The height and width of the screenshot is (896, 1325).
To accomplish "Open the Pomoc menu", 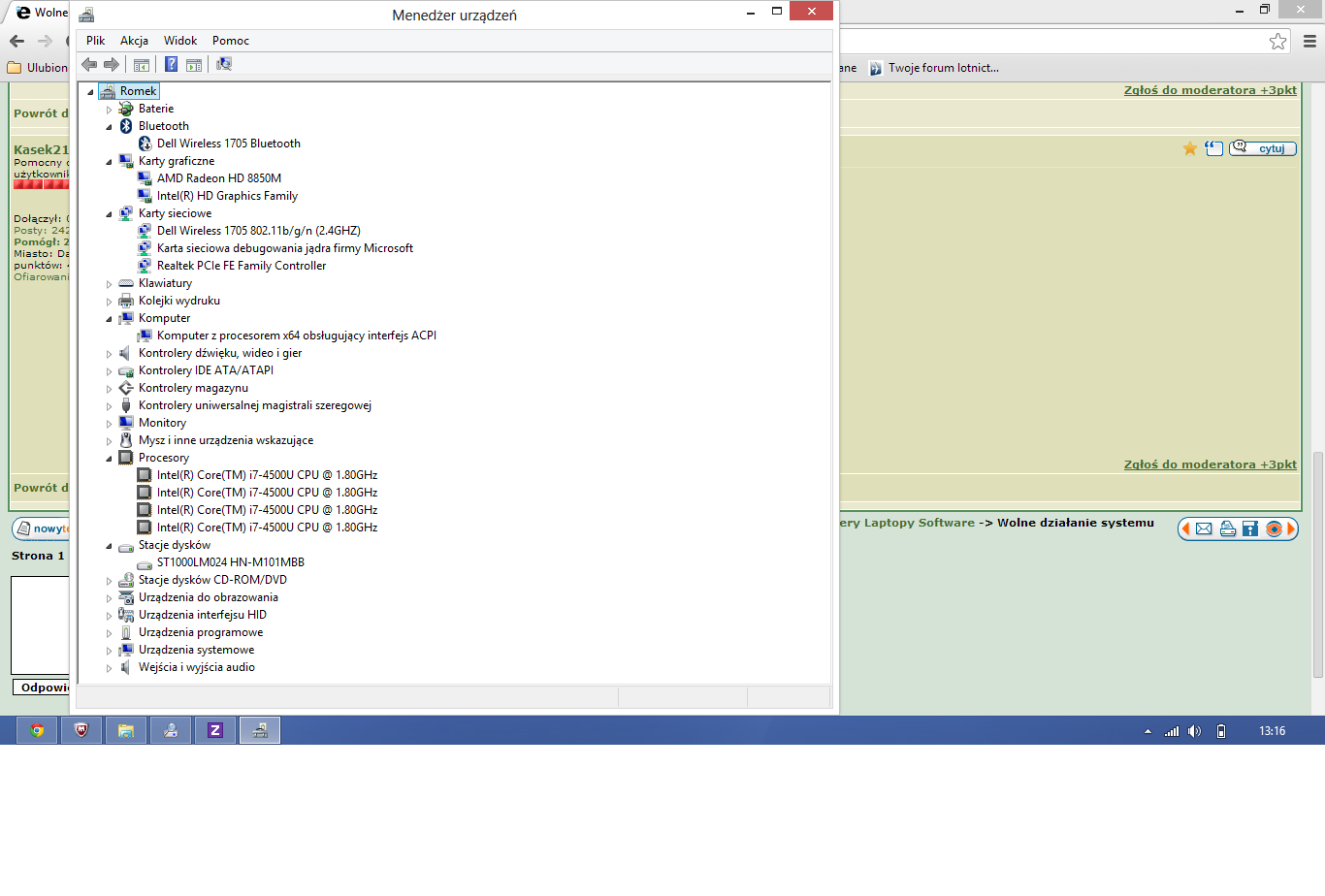I will (231, 41).
